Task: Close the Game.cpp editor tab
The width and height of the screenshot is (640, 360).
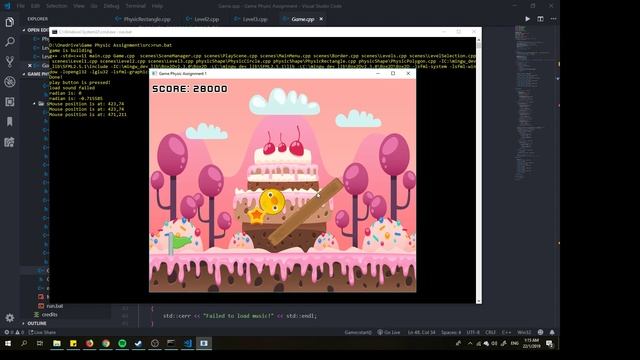Action: pos(321,19)
